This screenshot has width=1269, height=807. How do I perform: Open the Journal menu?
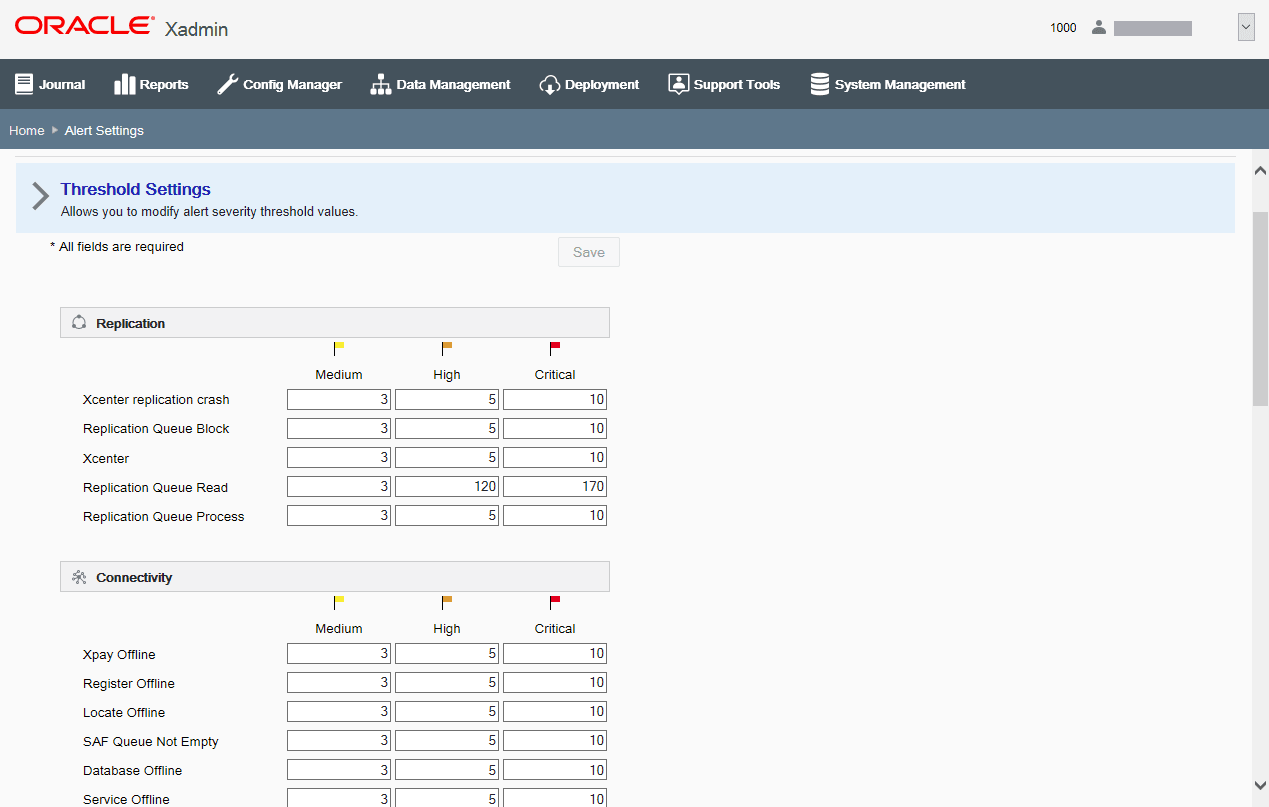tap(50, 84)
